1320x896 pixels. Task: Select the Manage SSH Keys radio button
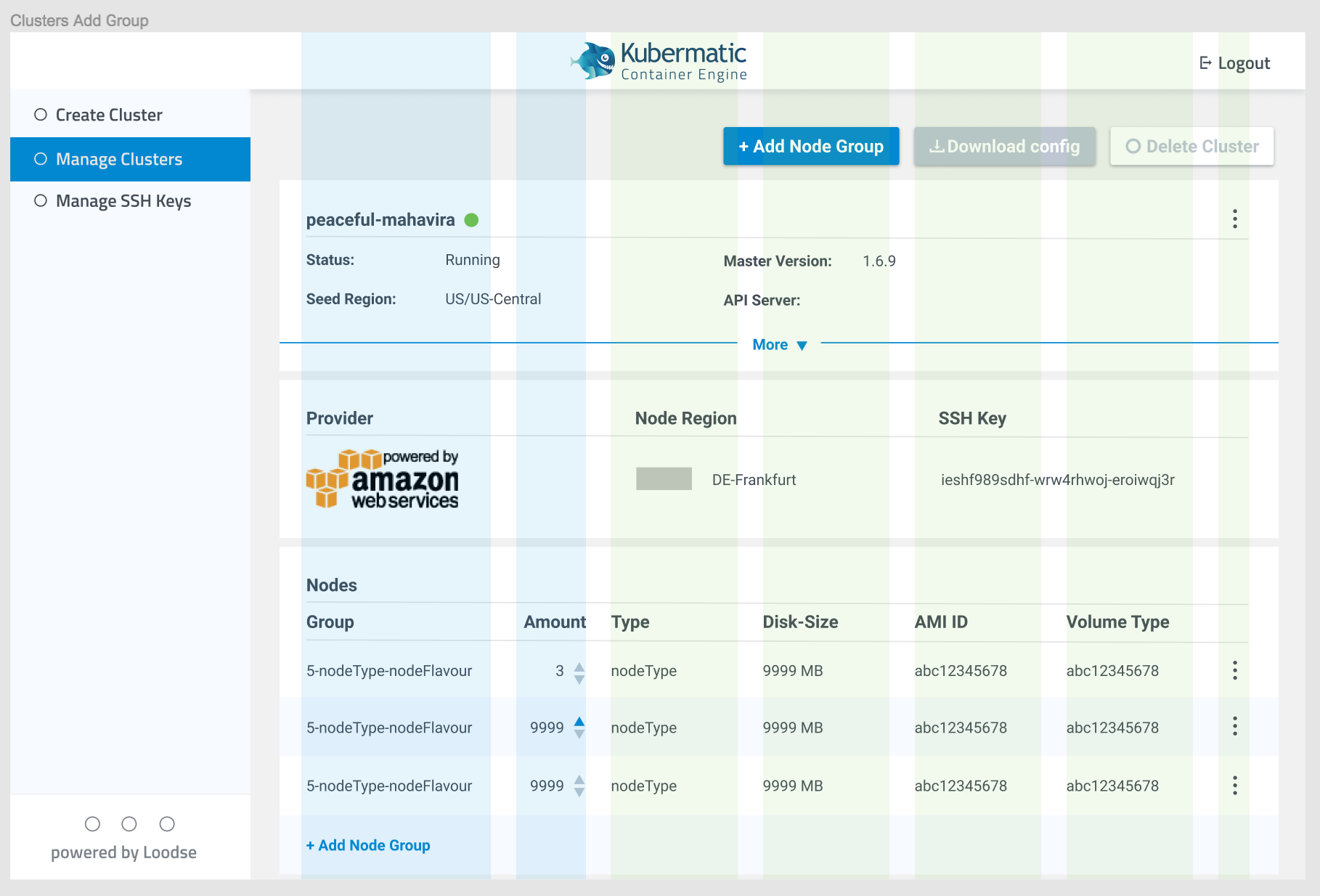tap(40, 200)
